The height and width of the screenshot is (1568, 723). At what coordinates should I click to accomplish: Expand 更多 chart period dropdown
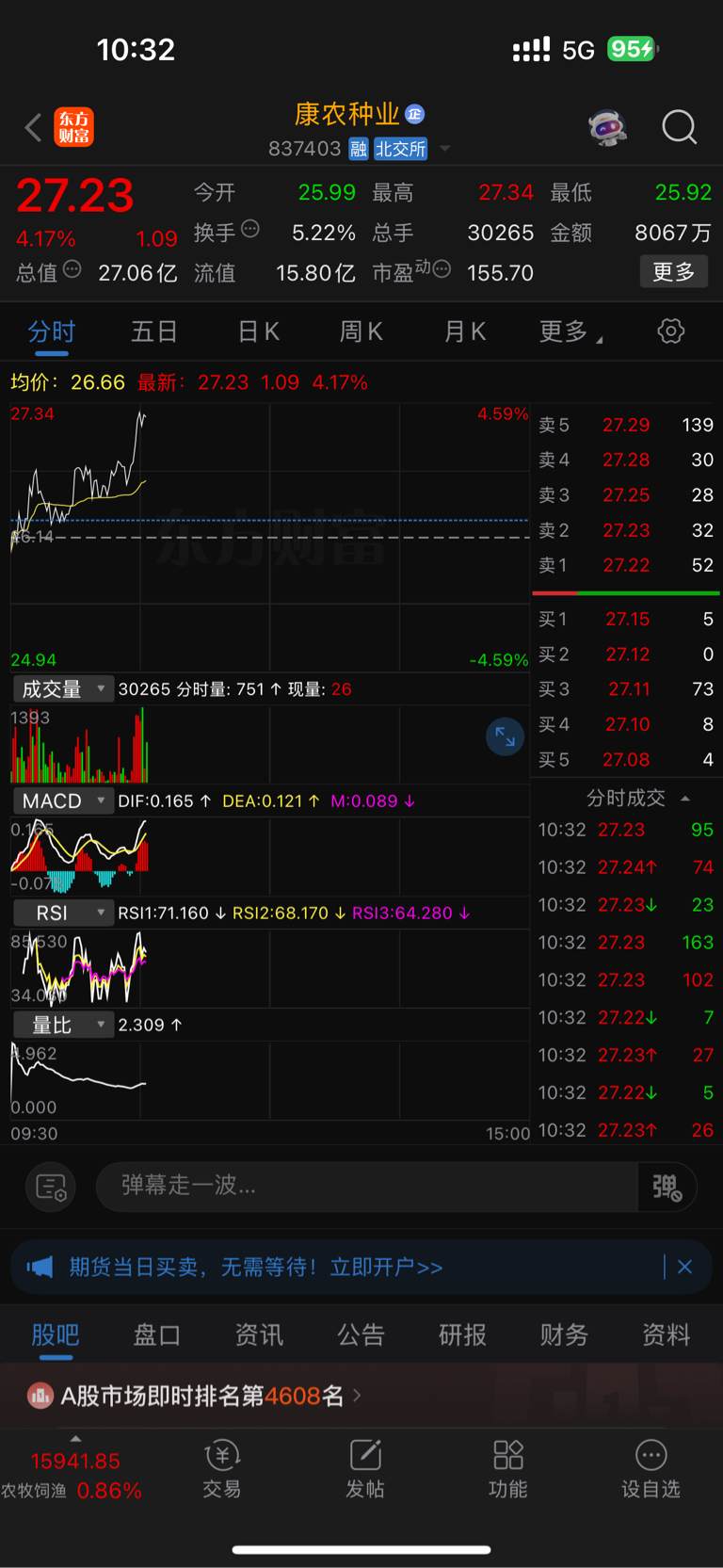(x=571, y=331)
